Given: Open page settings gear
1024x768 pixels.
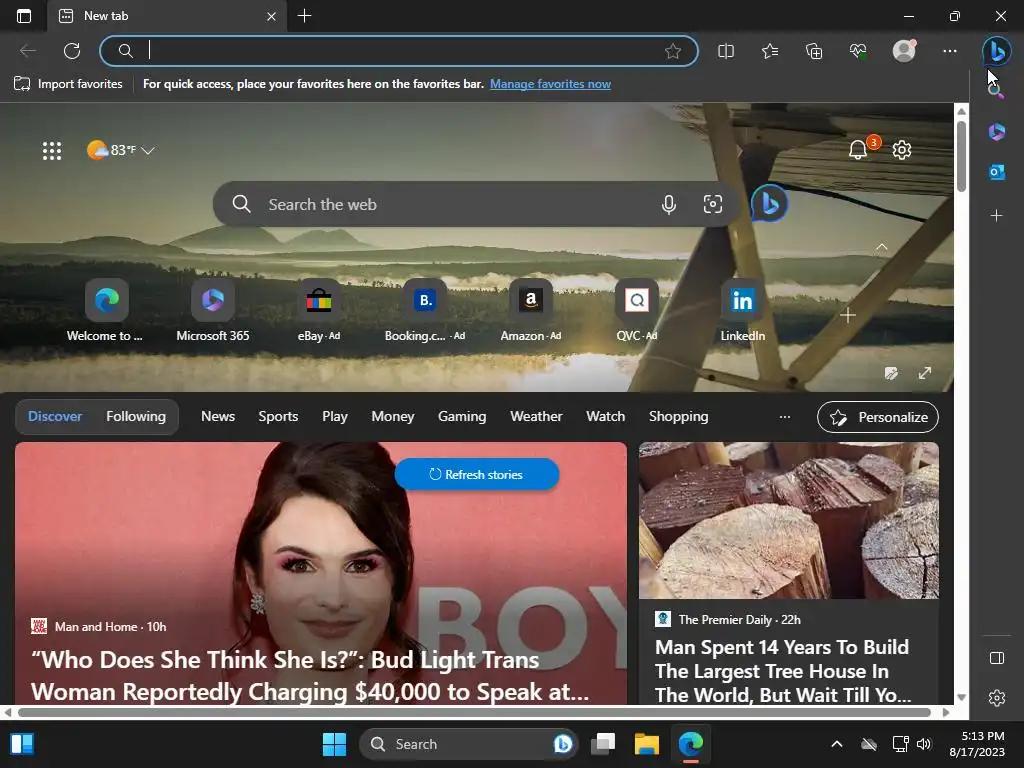Looking at the screenshot, I should [901, 150].
